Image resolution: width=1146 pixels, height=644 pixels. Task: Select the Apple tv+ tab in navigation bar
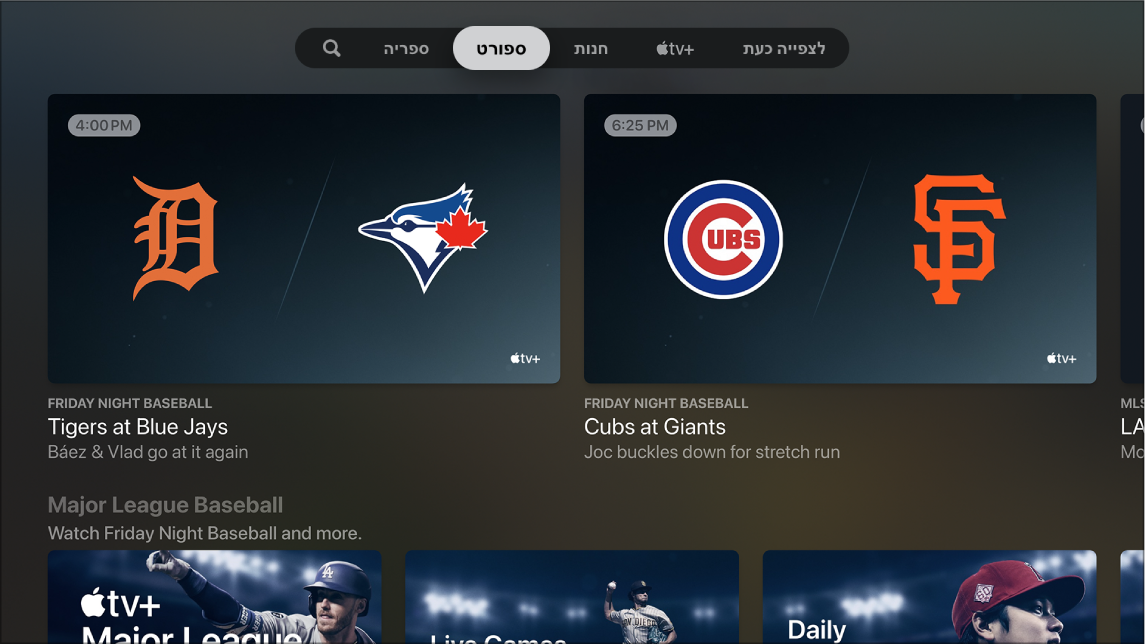point(675,48)
